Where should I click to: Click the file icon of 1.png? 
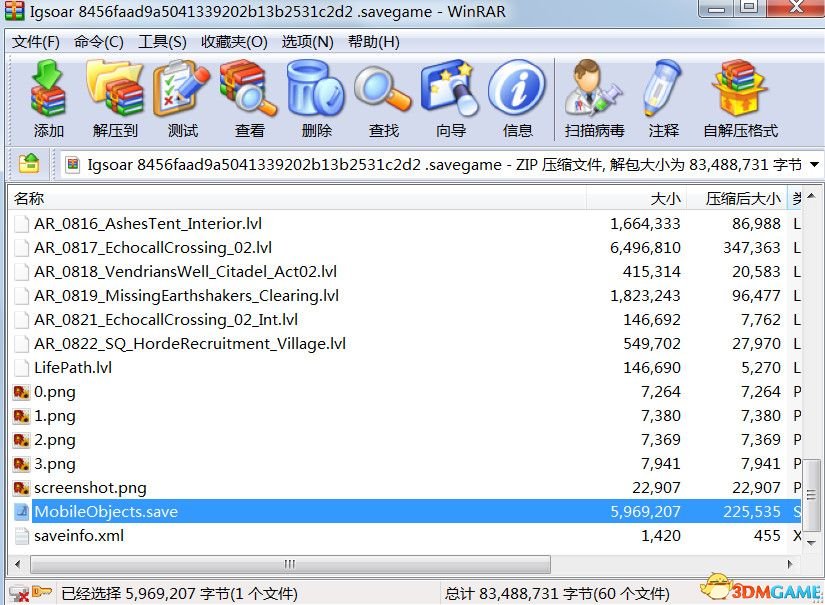pyautogui.click(x=21, y=416)
